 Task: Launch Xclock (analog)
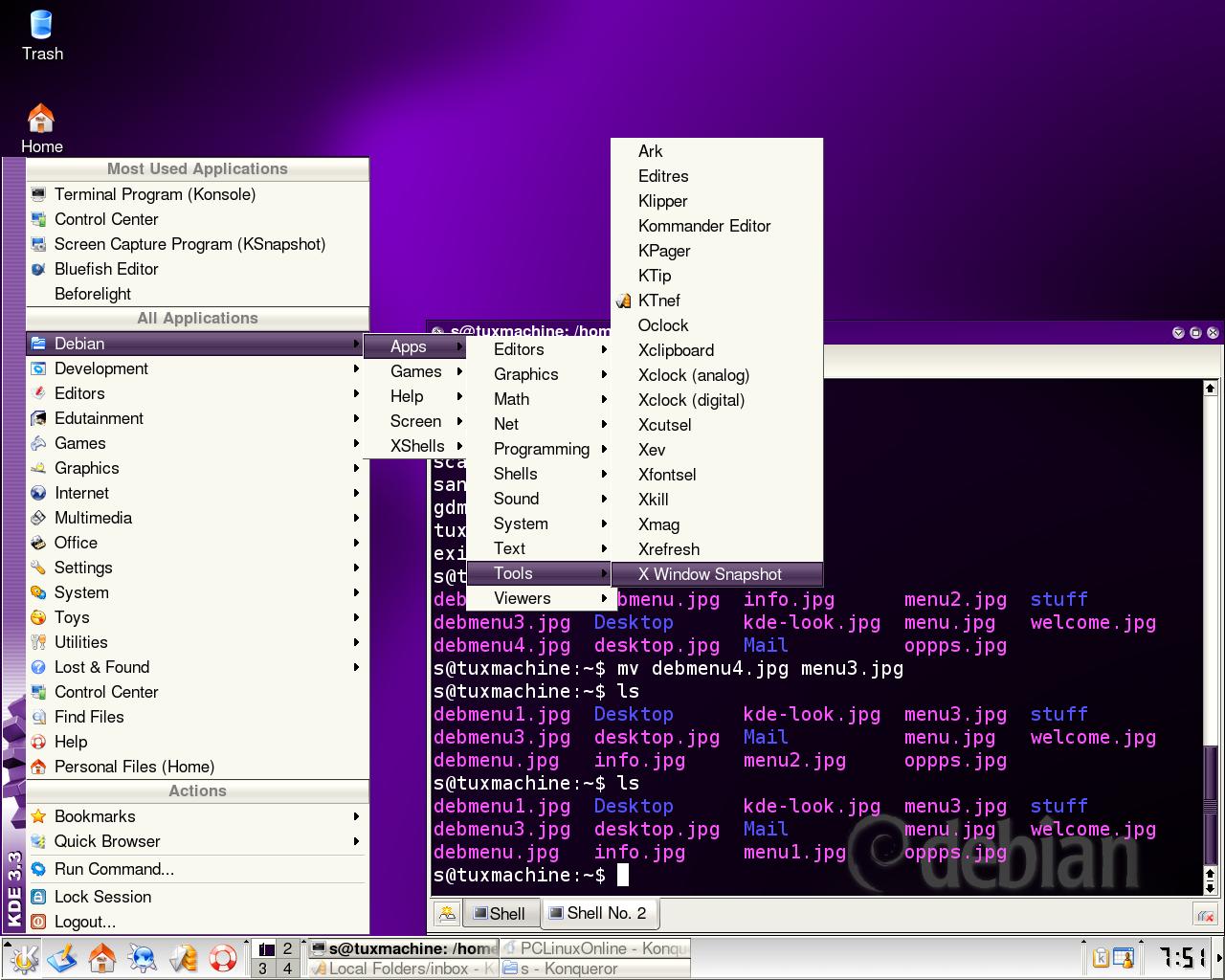pyautogui.click(x=717, y=375)
